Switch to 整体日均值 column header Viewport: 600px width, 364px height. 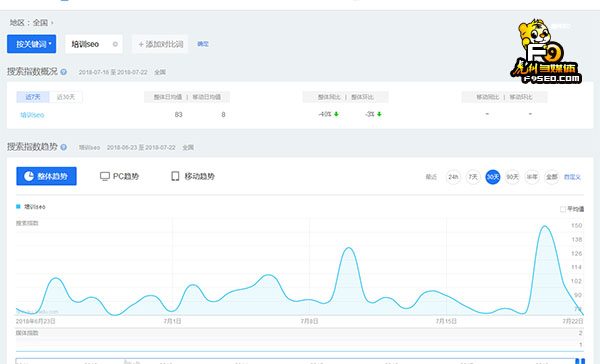click(168, 97)
